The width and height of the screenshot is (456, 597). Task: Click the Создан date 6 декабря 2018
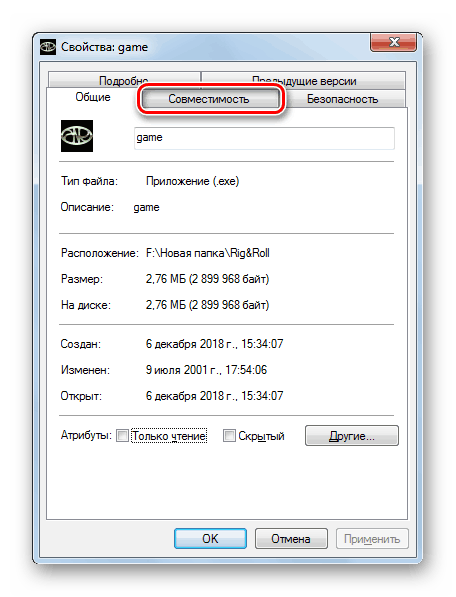[215, 344]
